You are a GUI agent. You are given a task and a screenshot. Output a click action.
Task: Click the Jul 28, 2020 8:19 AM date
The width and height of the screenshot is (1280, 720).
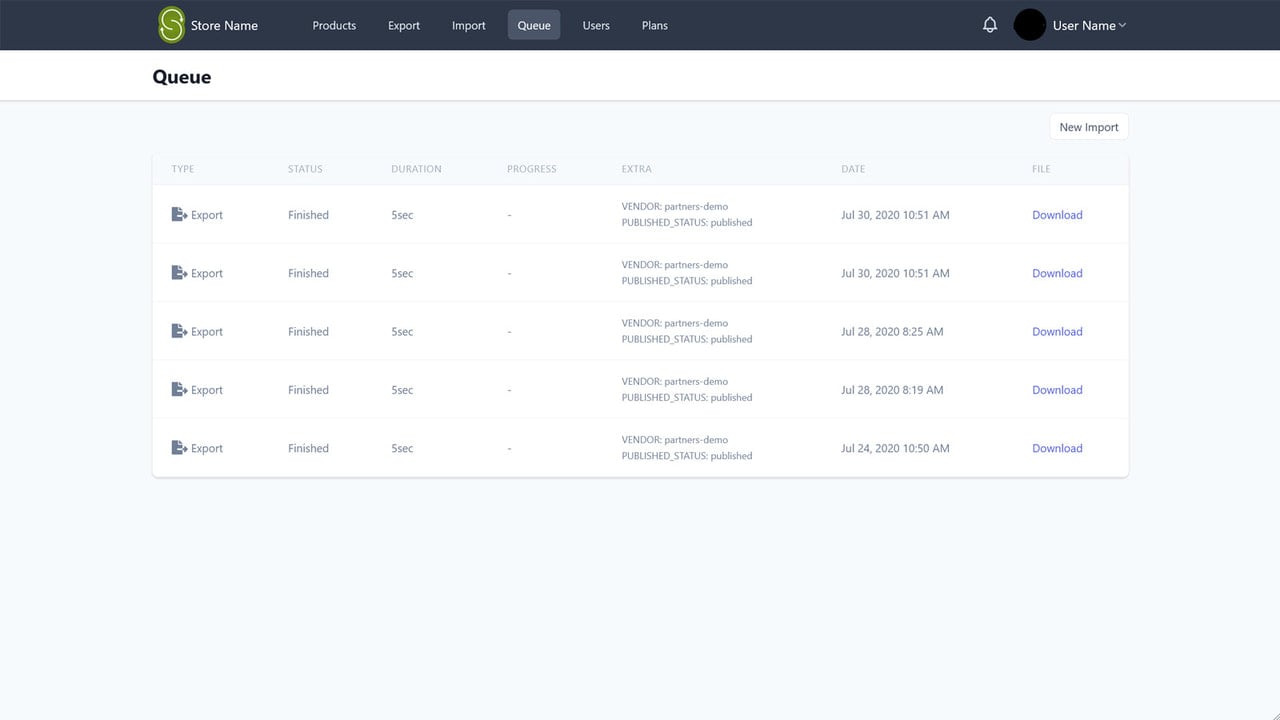pos(892,390)
